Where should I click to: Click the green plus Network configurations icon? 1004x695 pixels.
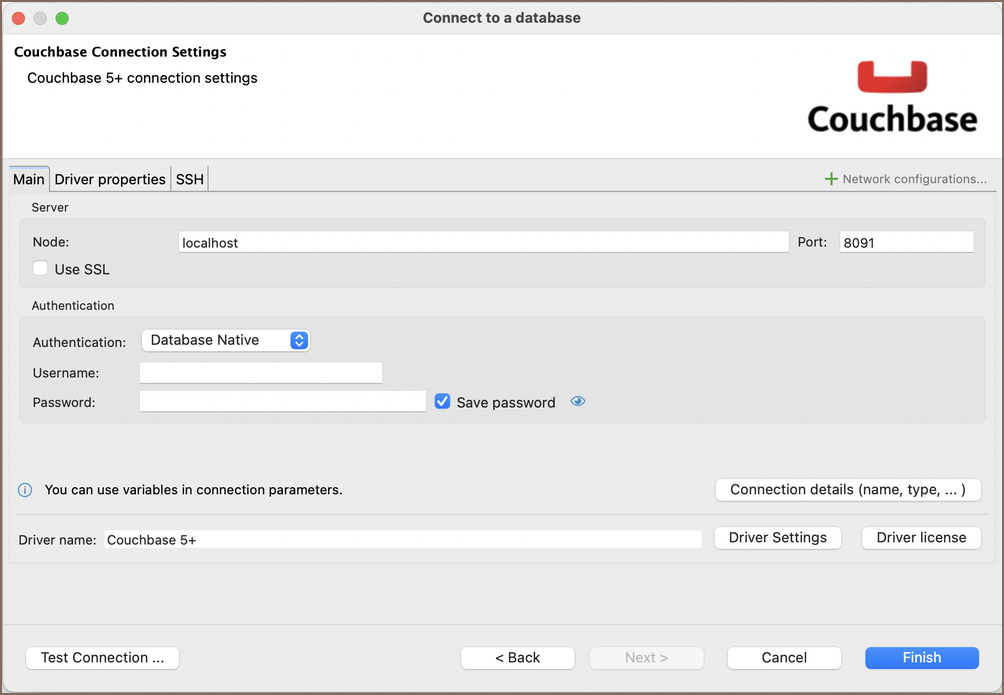coord(830,179)
